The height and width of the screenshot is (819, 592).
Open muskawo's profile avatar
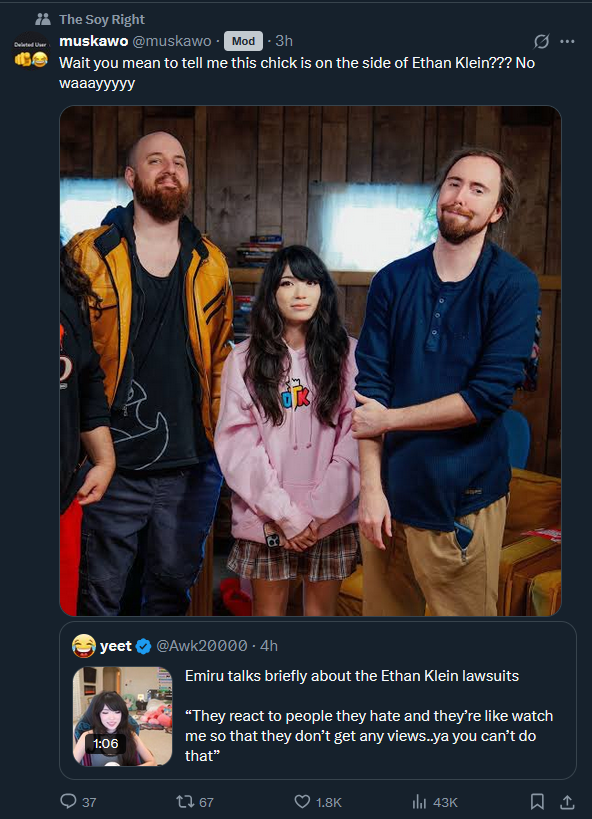(31, 51)
